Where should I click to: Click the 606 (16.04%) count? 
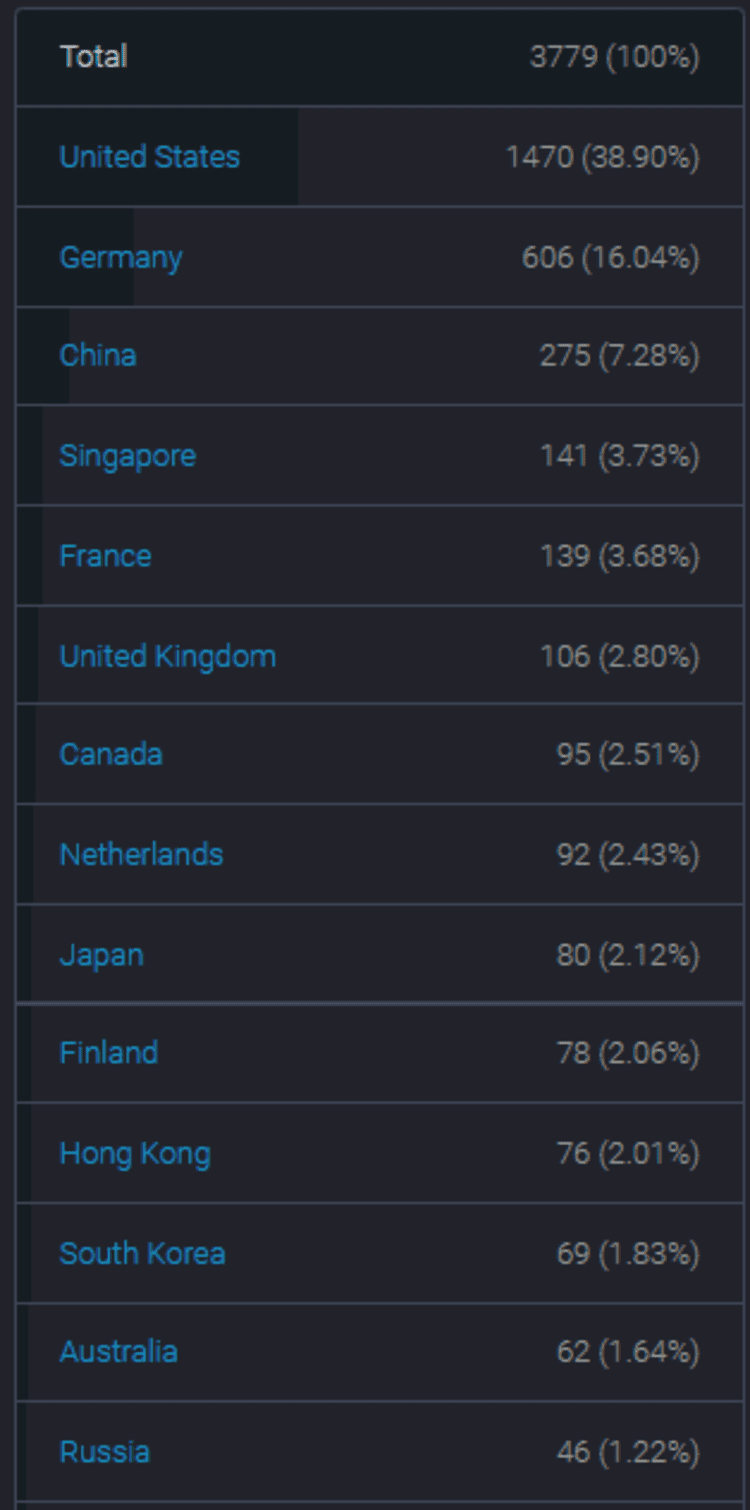click(x=610, y=257)
